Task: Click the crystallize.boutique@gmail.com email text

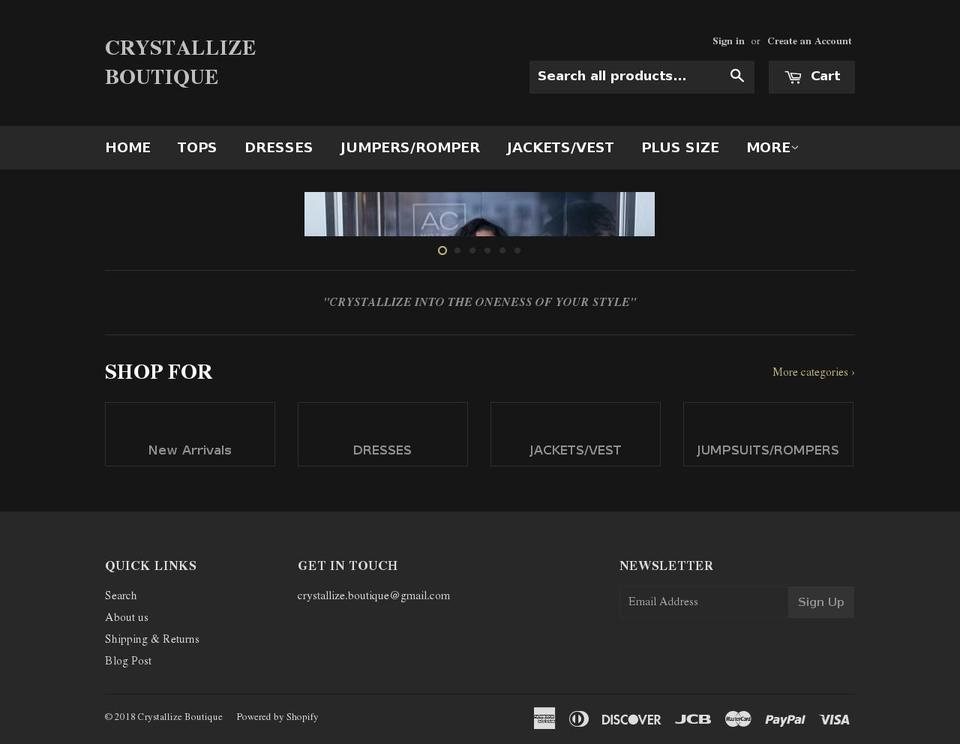Action: tap(373, 596)
